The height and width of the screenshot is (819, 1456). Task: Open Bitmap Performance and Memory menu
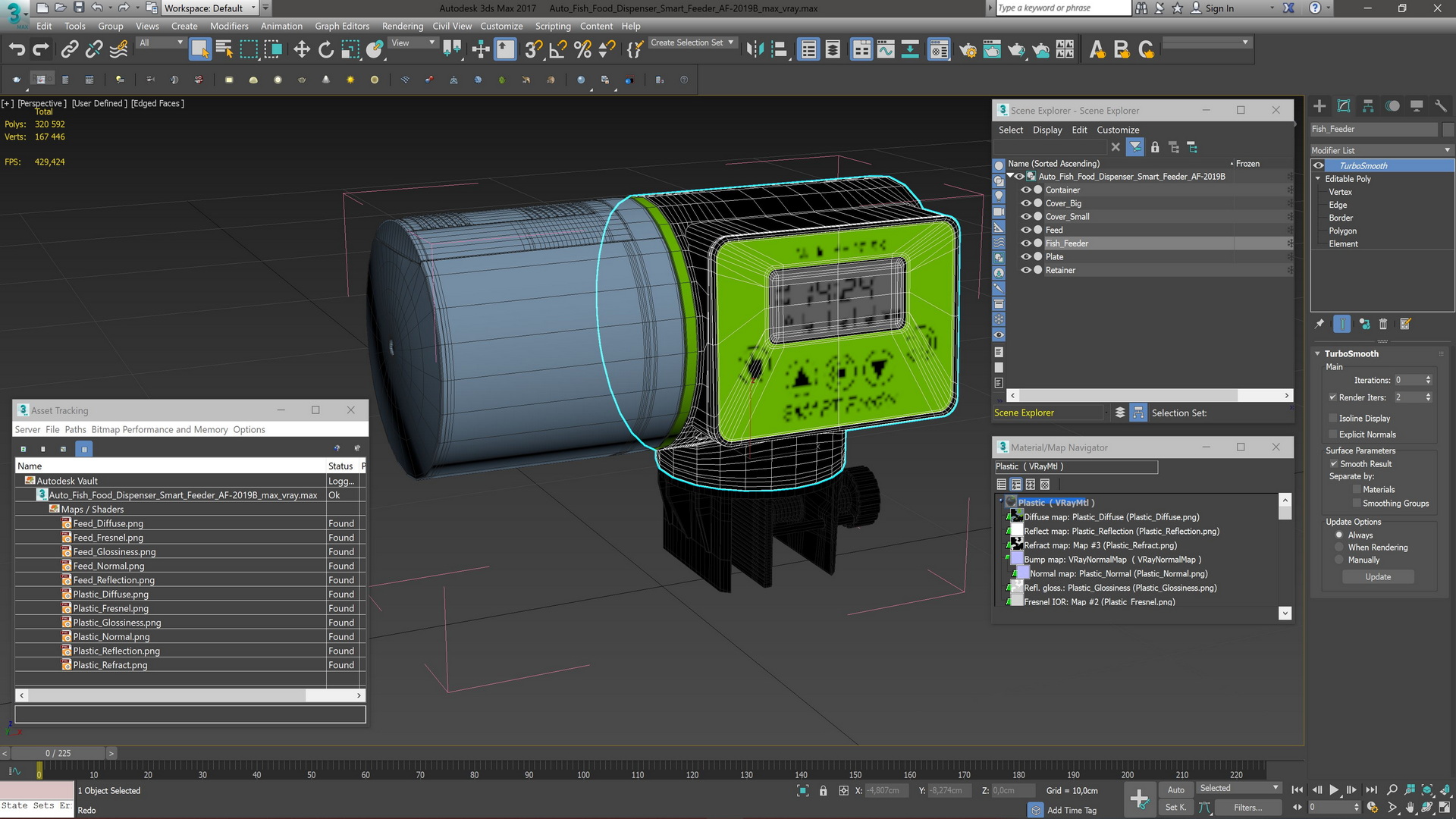[159, 429]
